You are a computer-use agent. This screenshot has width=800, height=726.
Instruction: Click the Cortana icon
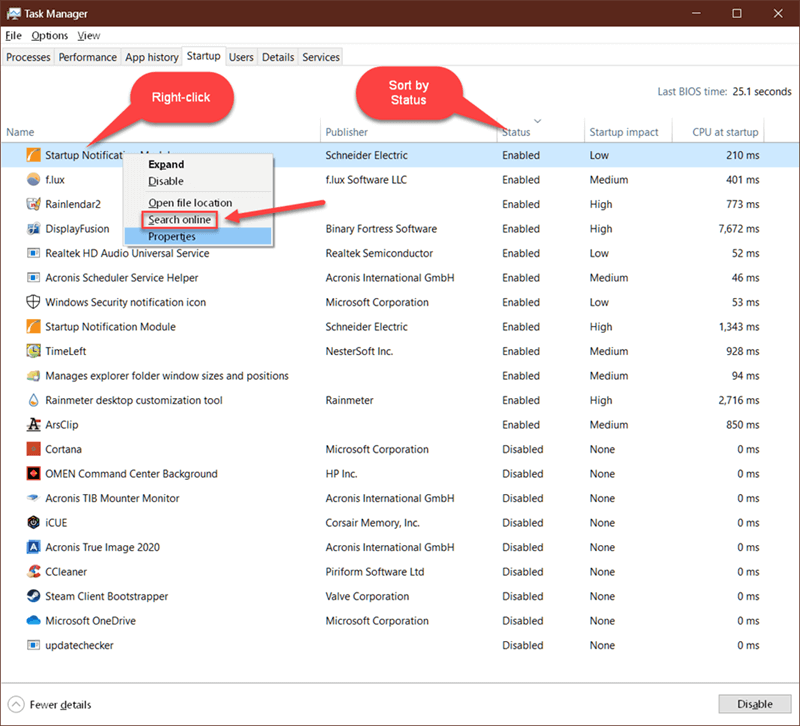pyautogui.click(x=33, y=449)
